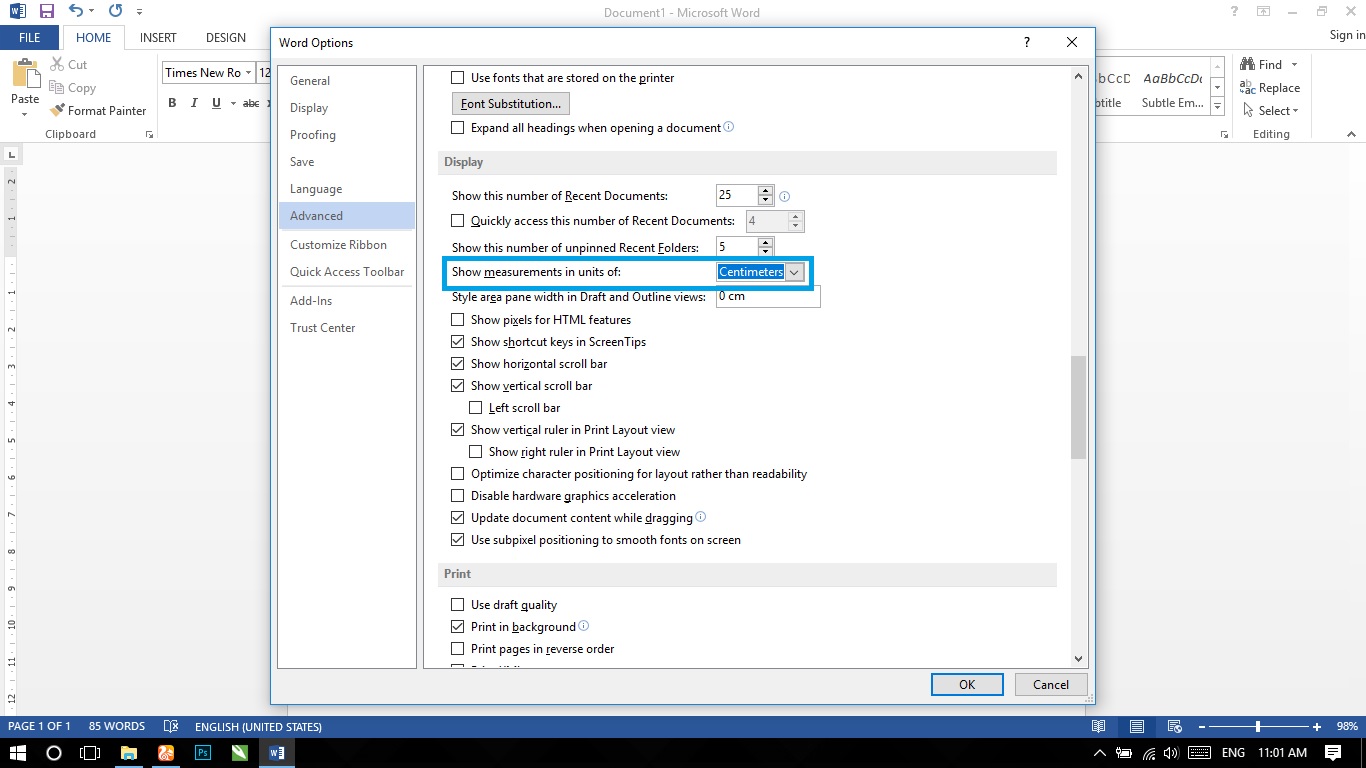This screenshot has height=768, width=1366.
Task: Check Show pixels for HTML features
Action: 458,320
